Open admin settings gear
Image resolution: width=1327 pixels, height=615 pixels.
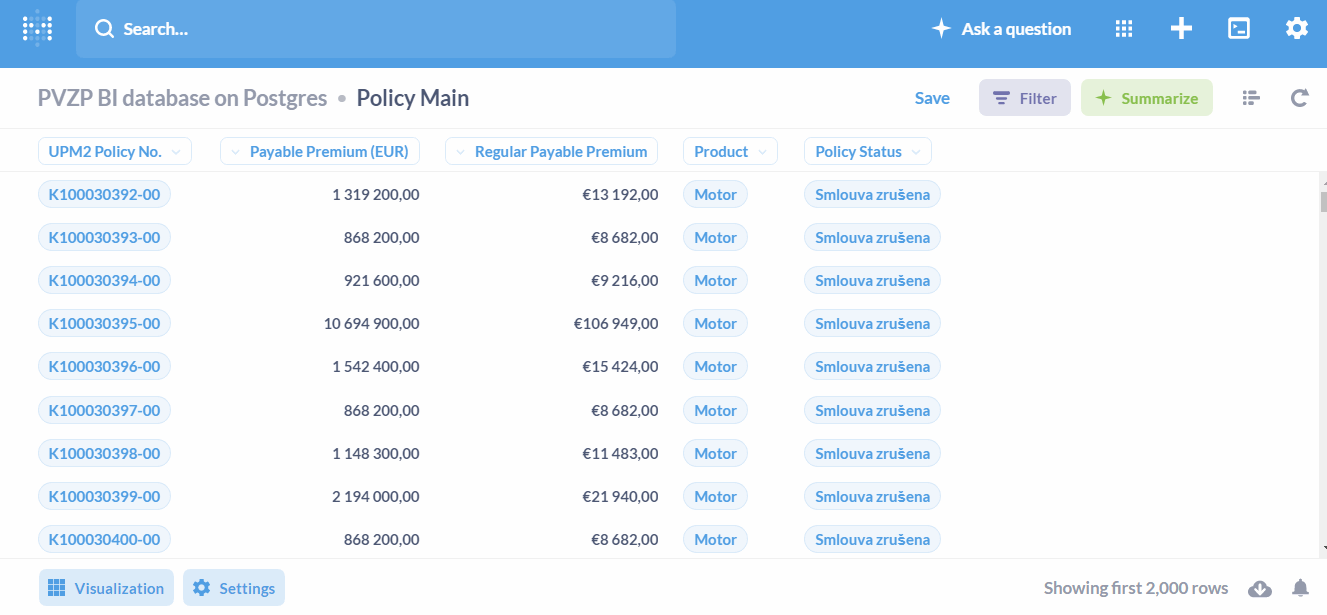pyautogui.click(x=1297, y=28)
